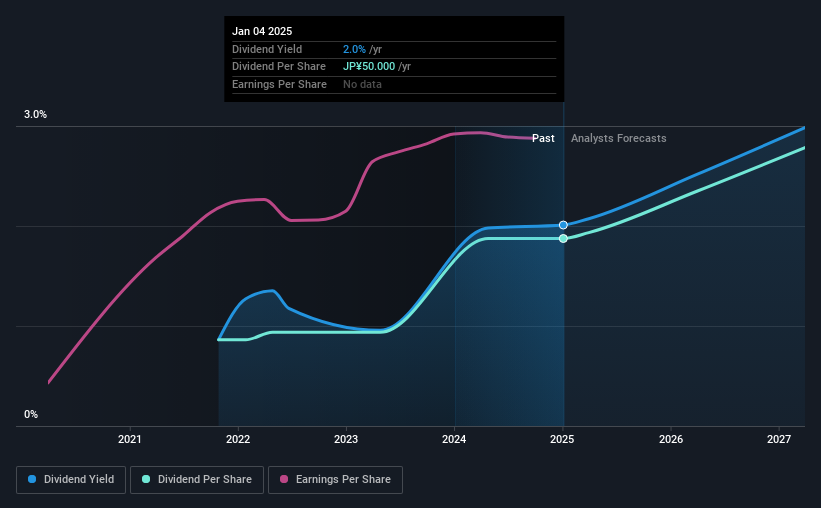Click the 2026 x-axis label
This screenshot has width=821, height=508.
pos(671,439)
